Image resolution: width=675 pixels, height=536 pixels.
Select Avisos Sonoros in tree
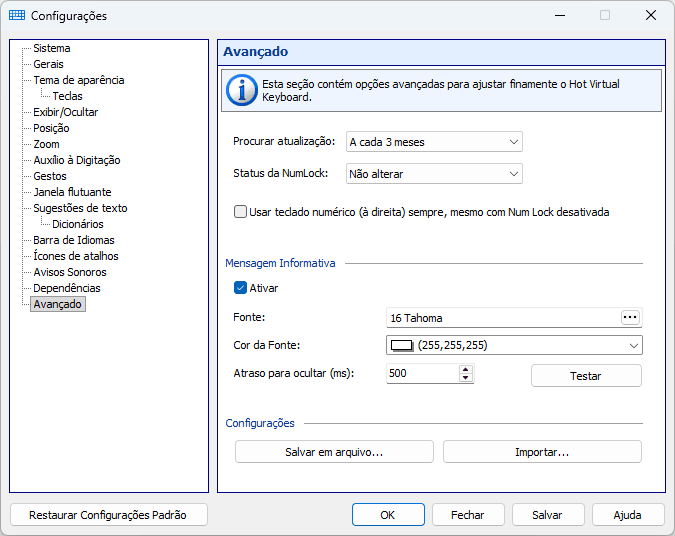[x=70, y=272]
